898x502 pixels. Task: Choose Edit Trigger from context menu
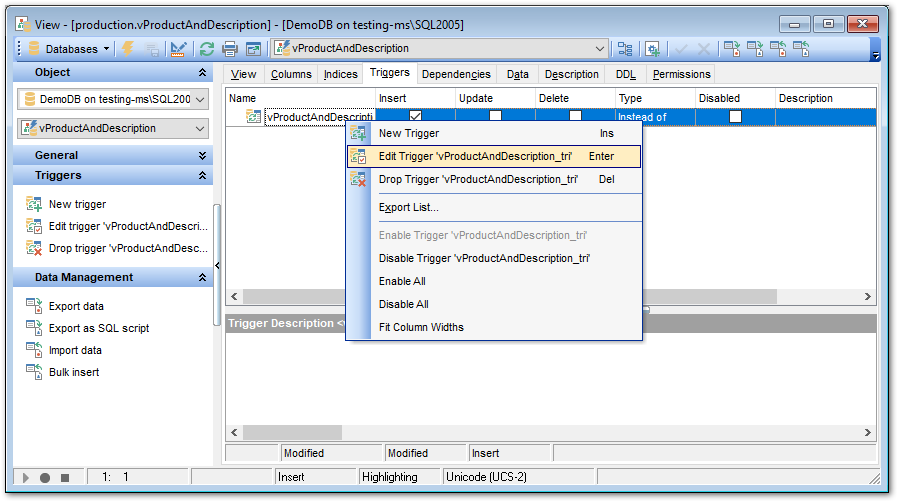coord(494,156)
